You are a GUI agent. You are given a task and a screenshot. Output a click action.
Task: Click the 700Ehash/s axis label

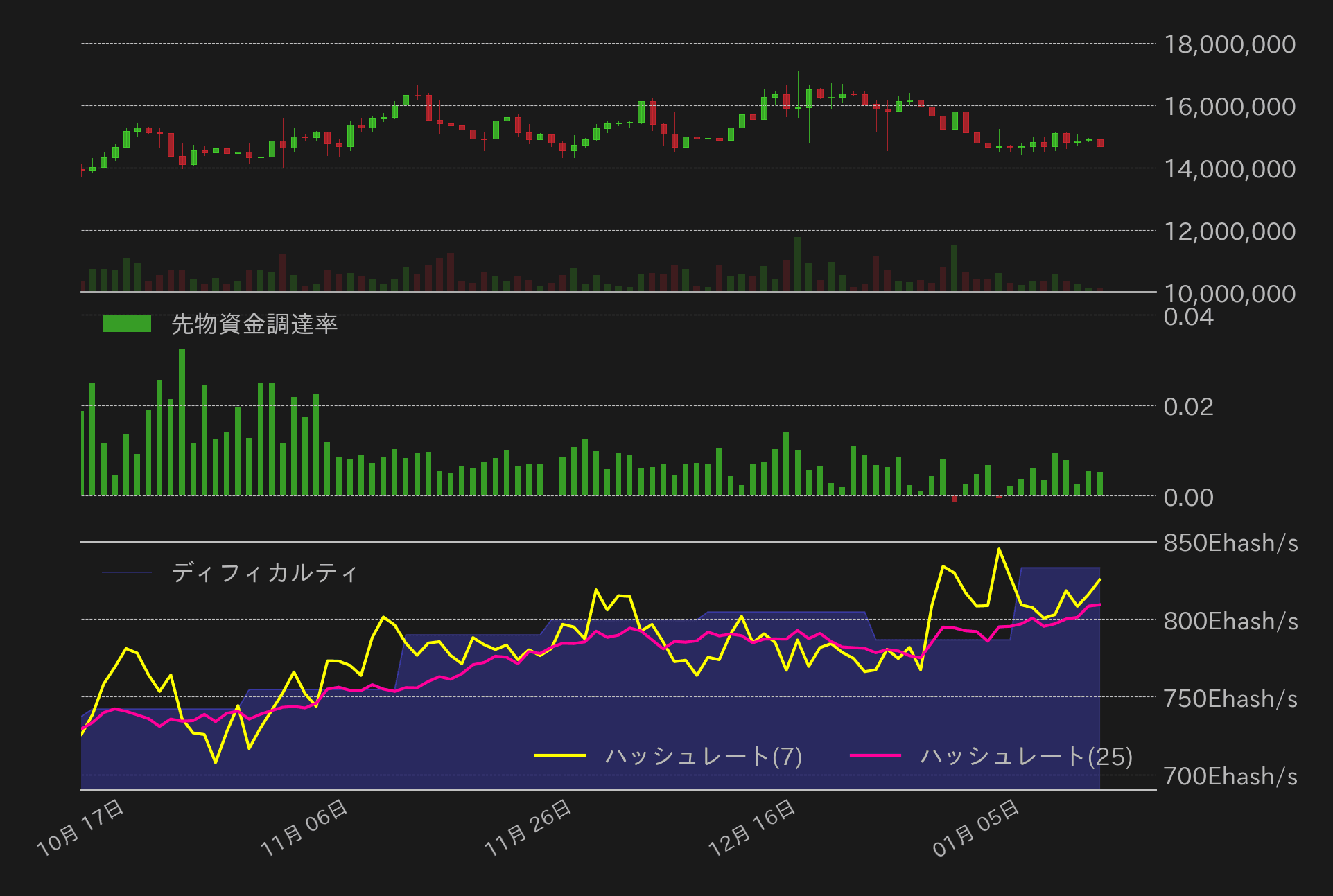point(1230,777)
